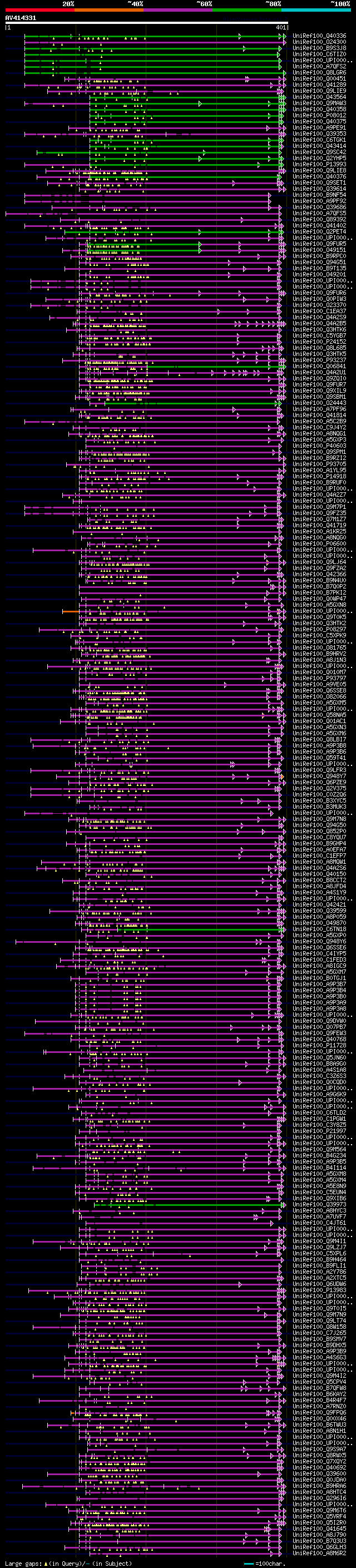Click the green ~80% identity legend bar

(247, 10)
